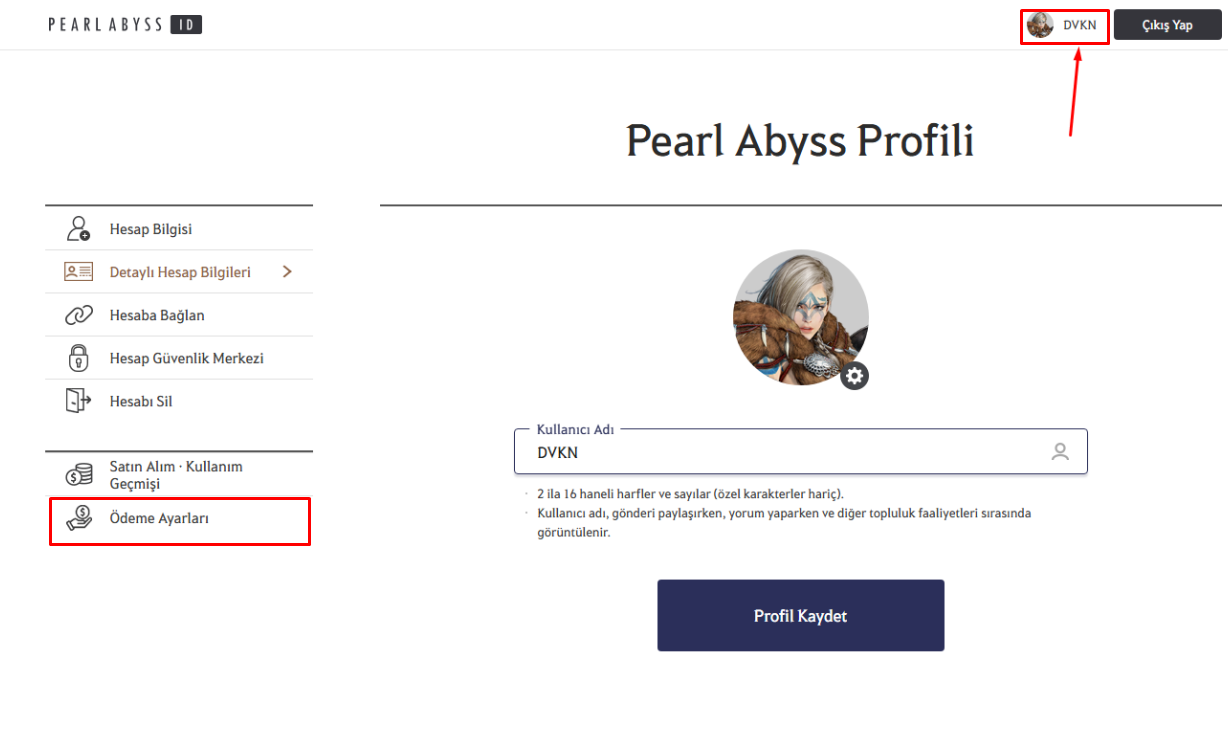Screen dimensions: 1228x753
Task: Go to Ödeme Ayarları menu entry
Action: [x=180, y=519]
